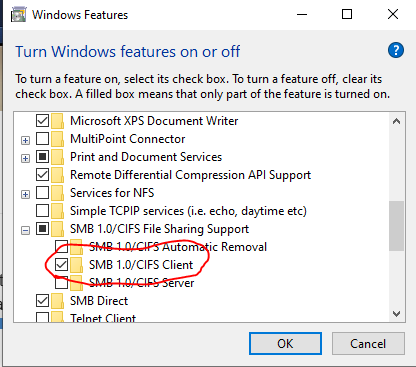Uncheck Remote Differential Compression API Support
The image size is (416, 367).
click(42, 175)
